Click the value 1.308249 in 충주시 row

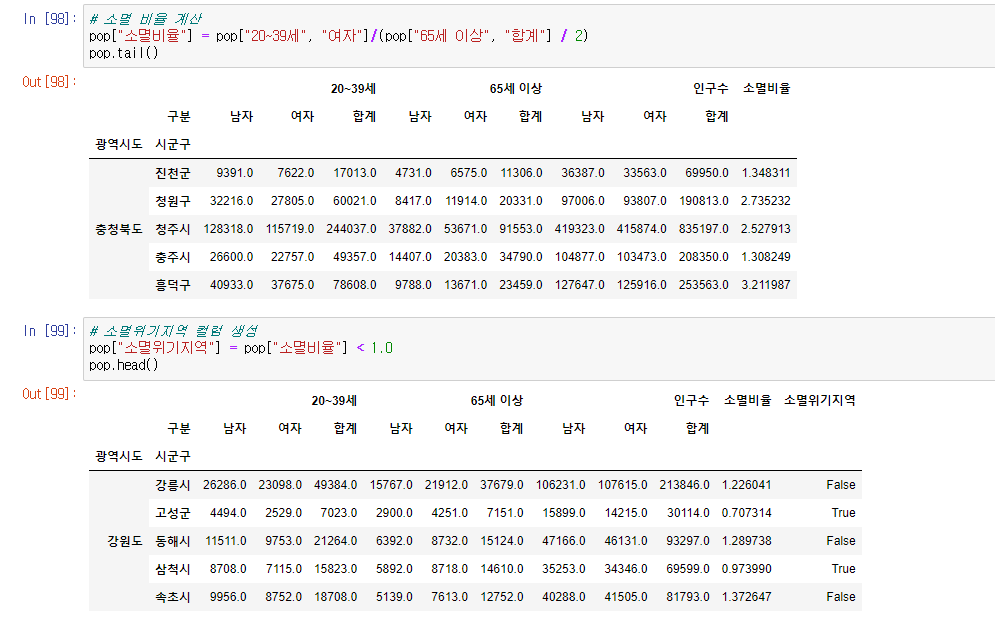[766, 256]
